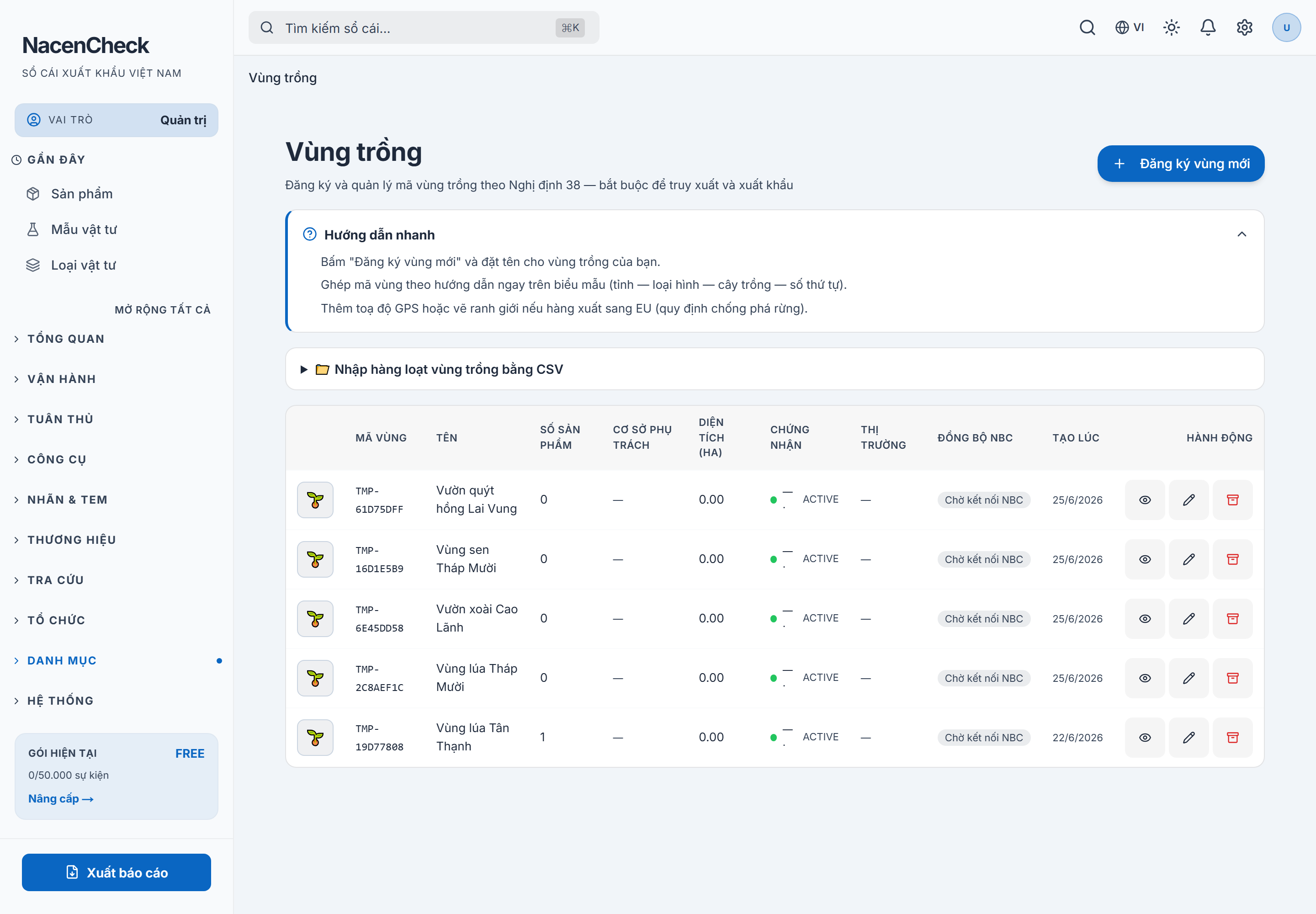
Task: Archive the Vùng lúa Tân Thạnh row
Action: [1232, 738]
